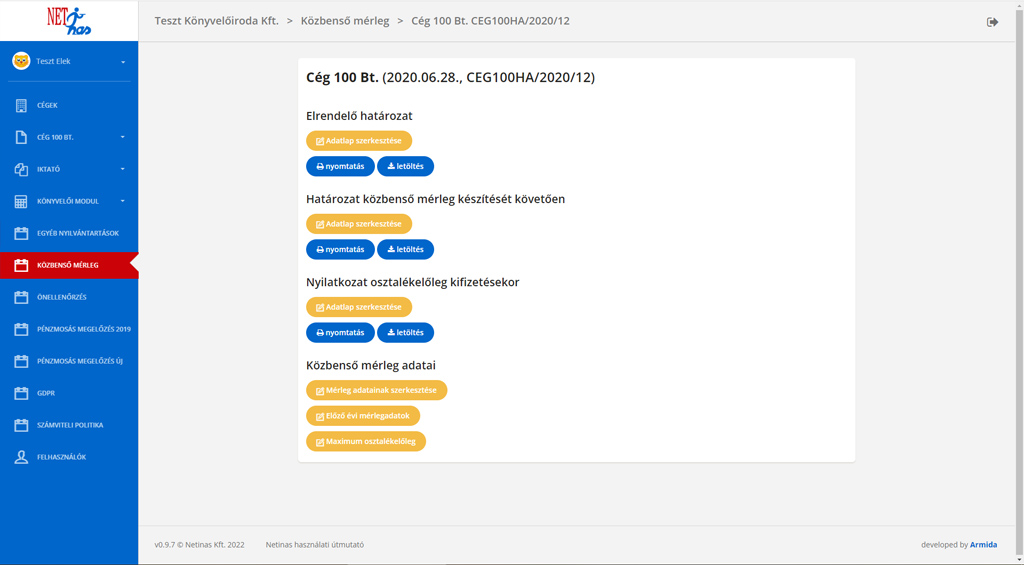Expand the Iktató sidebar submenu arrow

[x=123, y=169]
